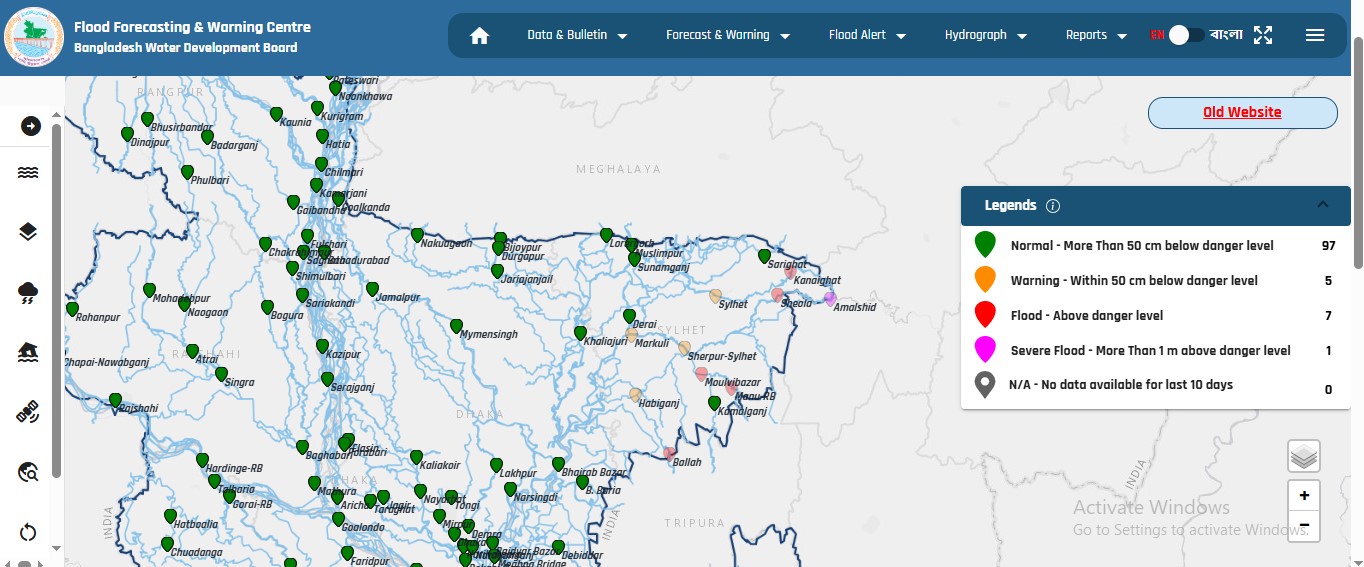Enter fullscreen with the expand arrows icon

pyautogui.click(x=1263, y=36)
